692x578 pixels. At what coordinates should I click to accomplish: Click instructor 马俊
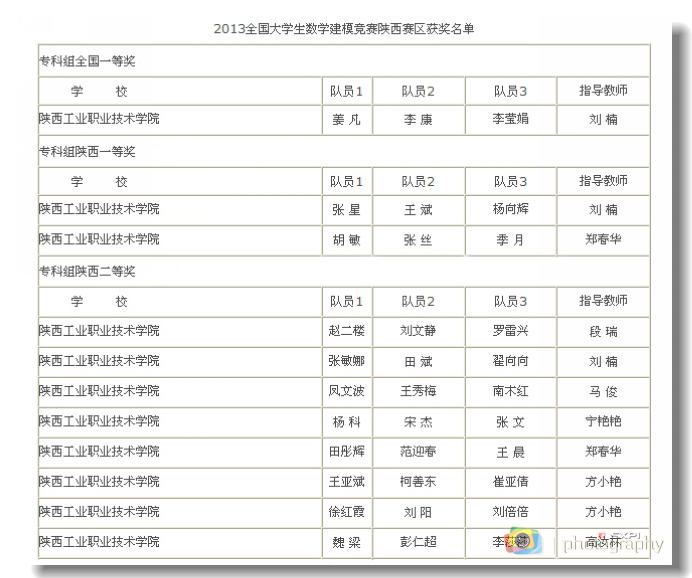pos(603,392)
